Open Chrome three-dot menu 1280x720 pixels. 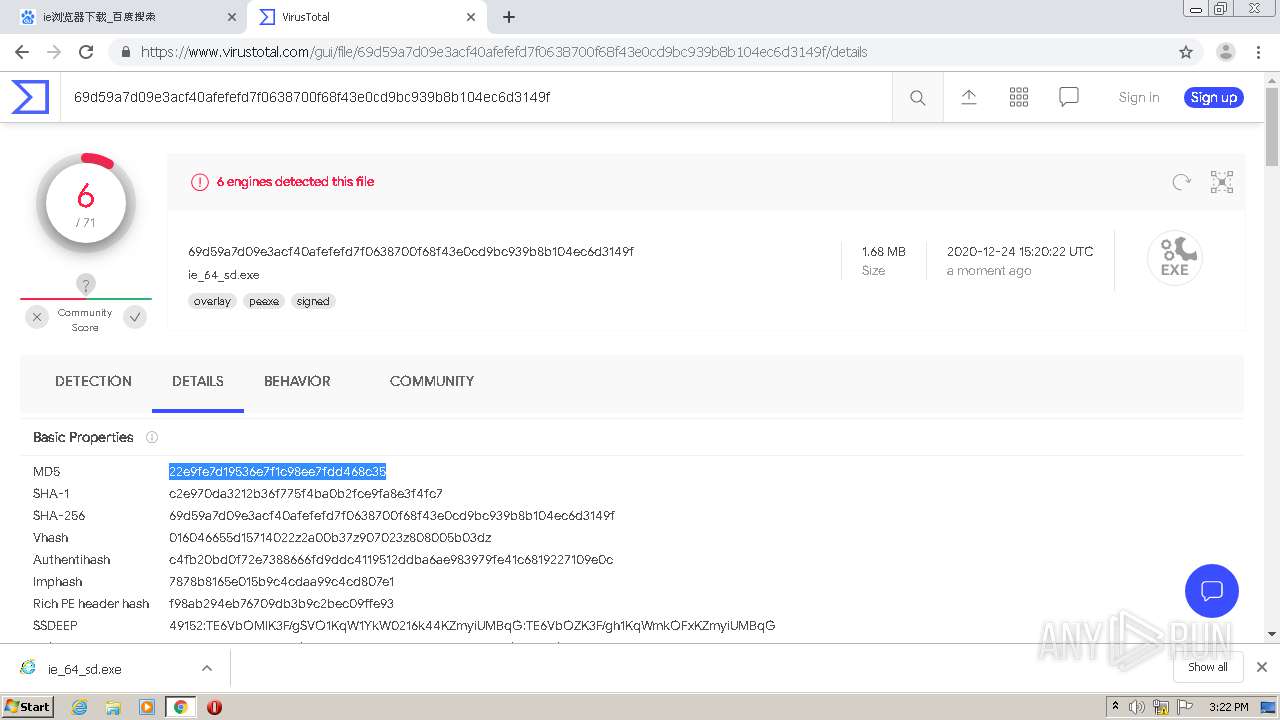click(1258, 52)
